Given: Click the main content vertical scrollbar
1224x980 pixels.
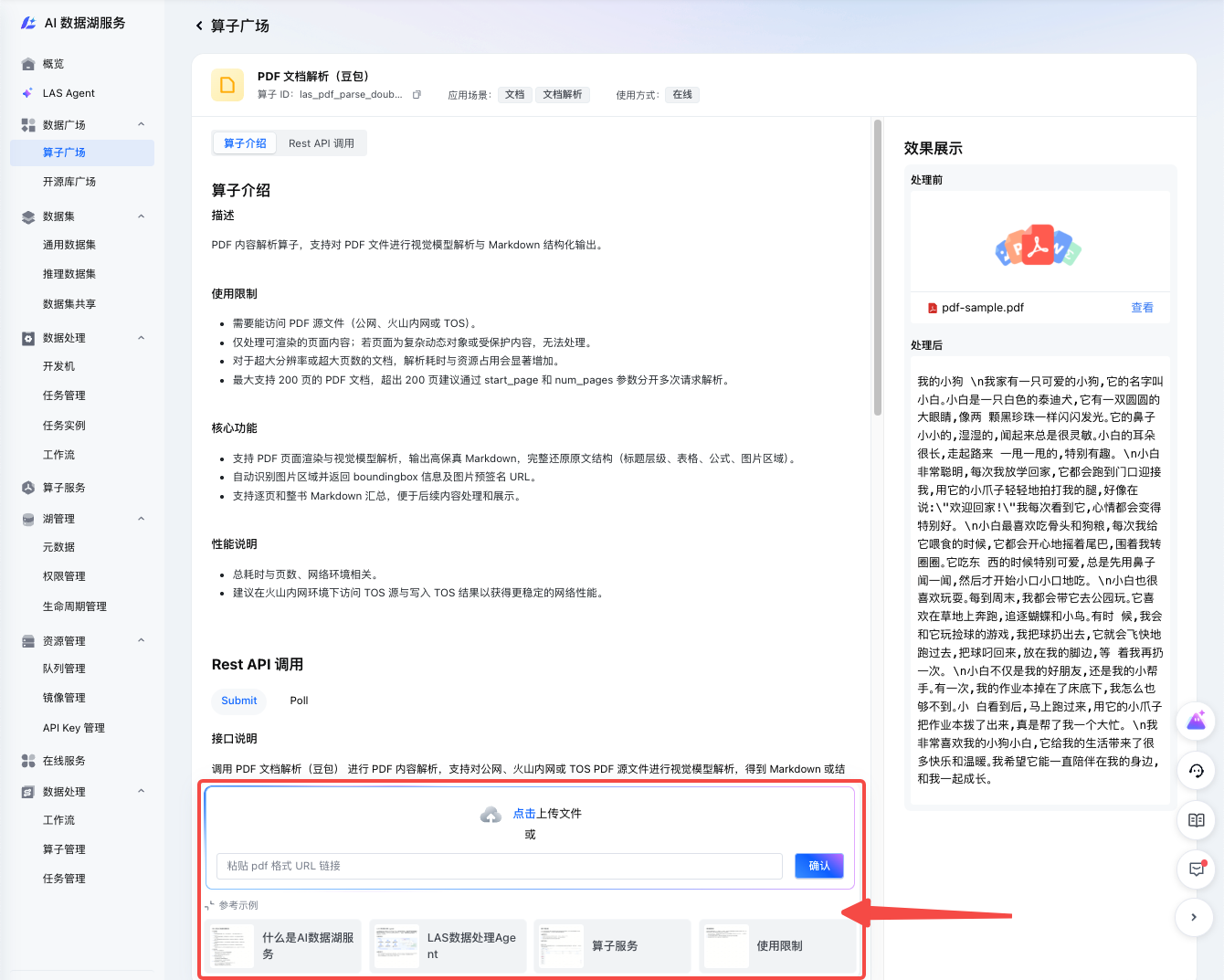Looking at the screenshot, I should click(878, 267).
